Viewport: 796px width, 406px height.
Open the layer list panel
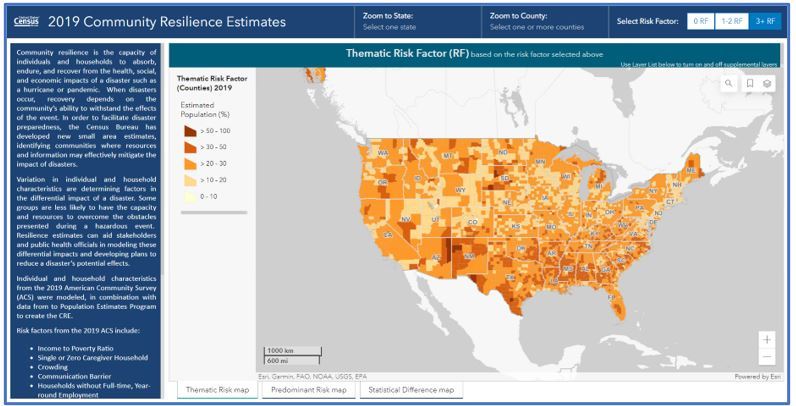pos(766,85)
